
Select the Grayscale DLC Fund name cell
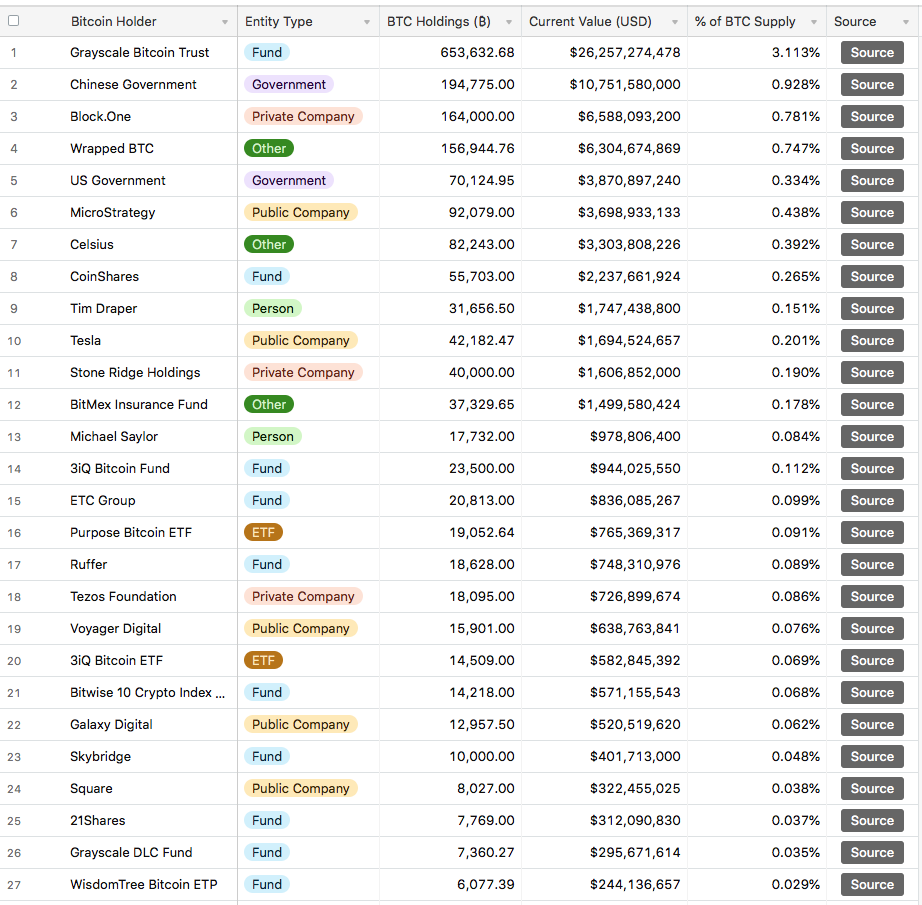click(131, 853)
